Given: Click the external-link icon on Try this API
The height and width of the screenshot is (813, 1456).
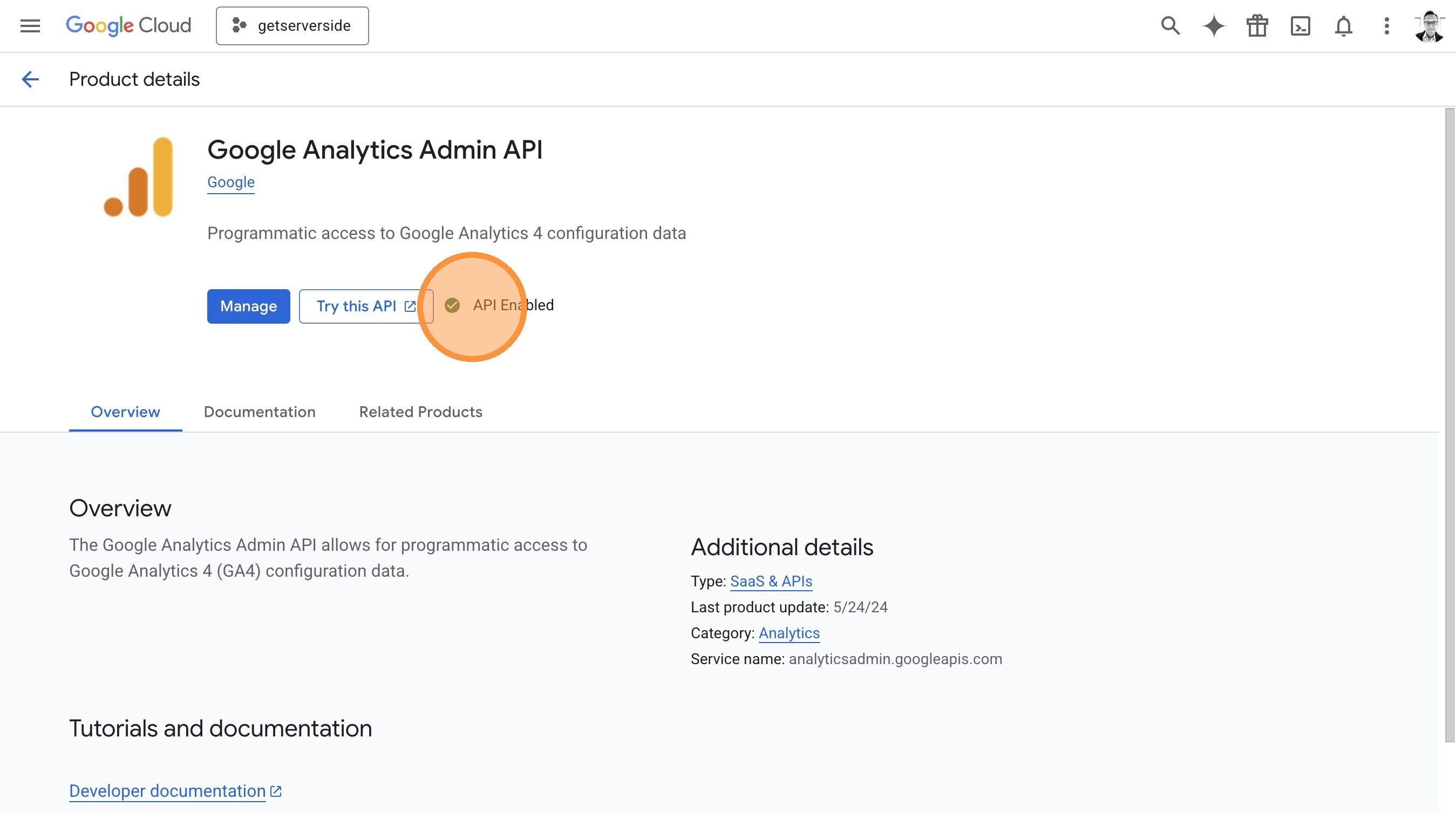Looking at the screenshot, I should pyautogui.click(x=409, y=306).
